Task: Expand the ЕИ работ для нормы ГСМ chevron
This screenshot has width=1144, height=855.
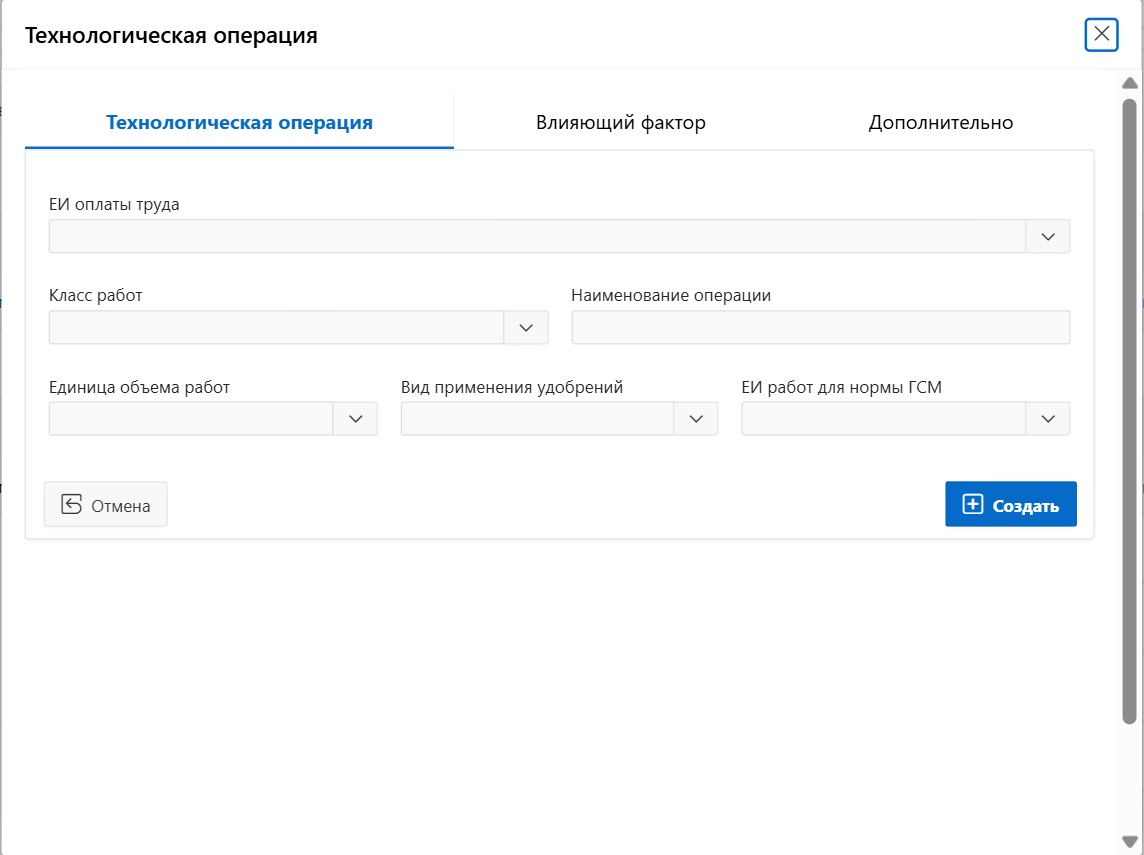Action: (x=1048, y=419)
